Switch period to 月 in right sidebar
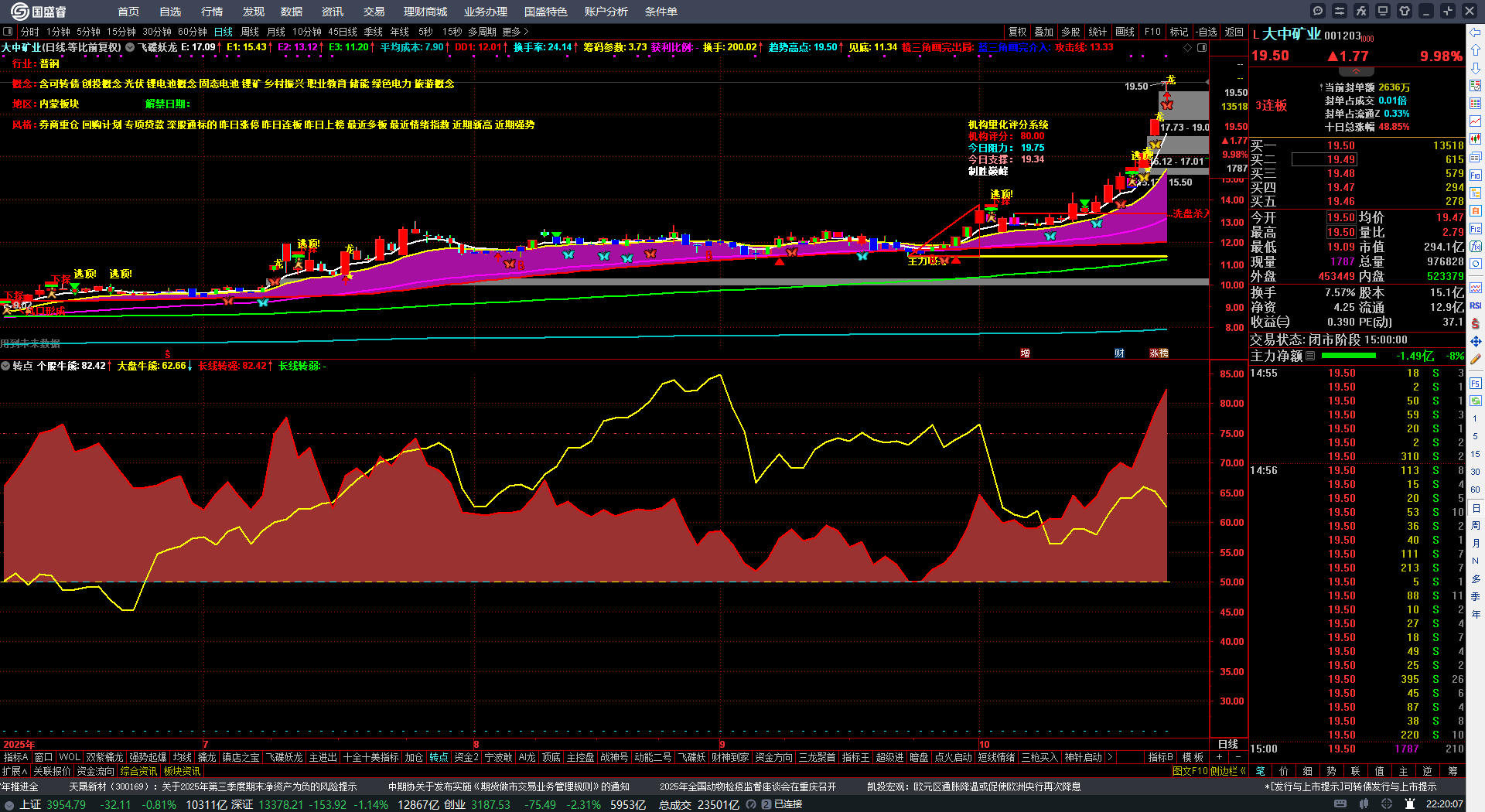 pyautogui.click(x=1476, y=544)
